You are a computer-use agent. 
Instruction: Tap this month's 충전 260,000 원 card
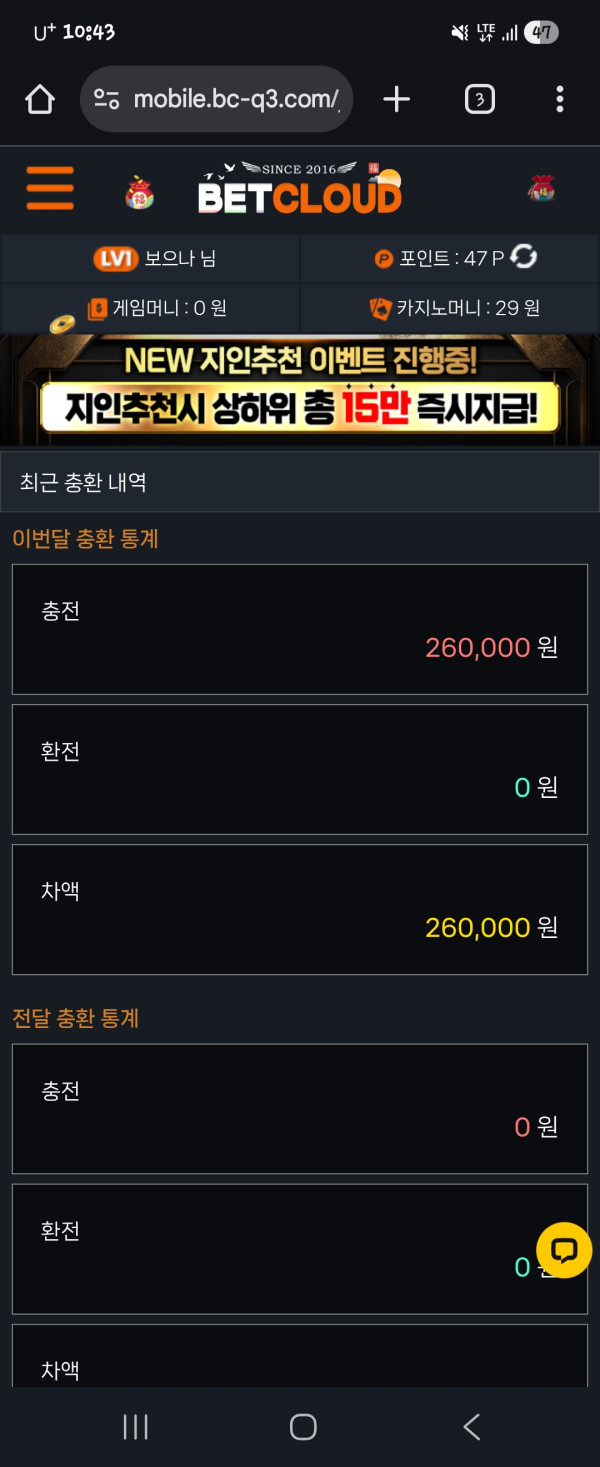click(300, 629)
